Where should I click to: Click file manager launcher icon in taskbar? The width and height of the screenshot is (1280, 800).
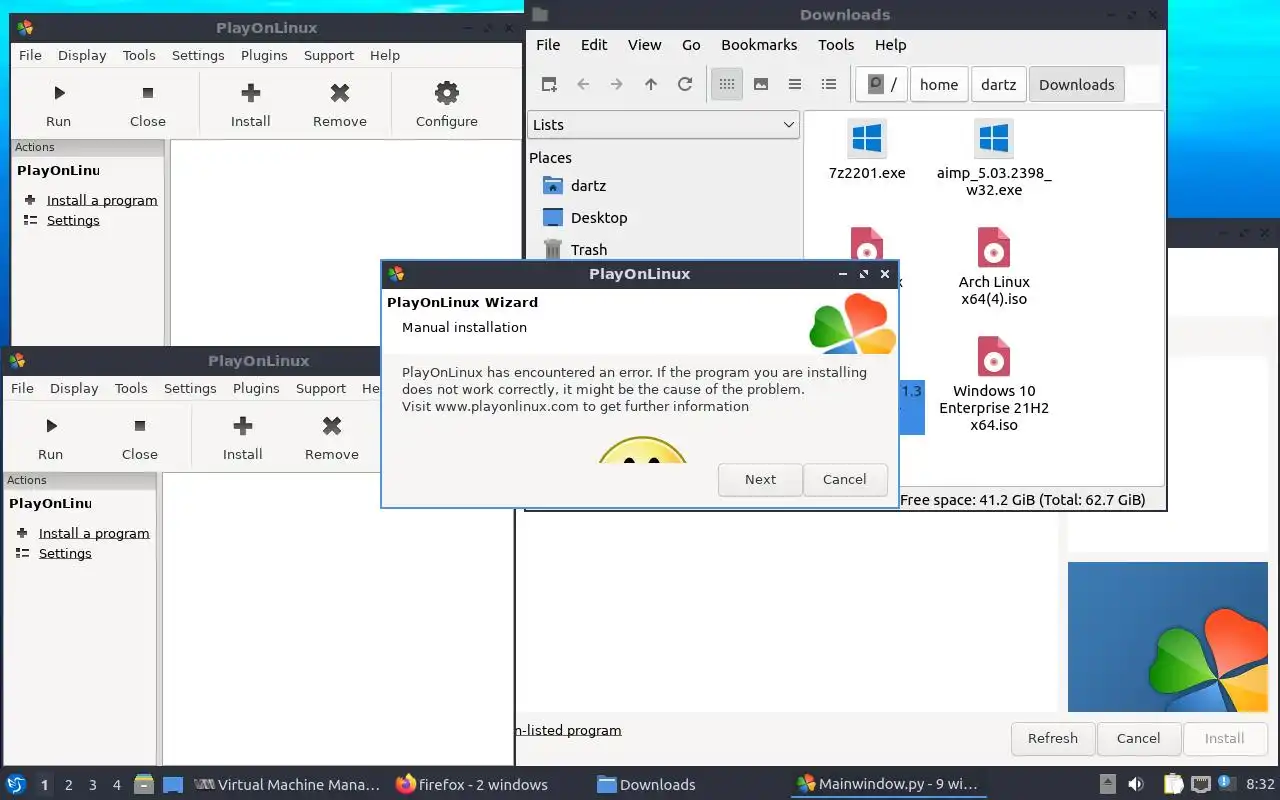tap(144, 785)
